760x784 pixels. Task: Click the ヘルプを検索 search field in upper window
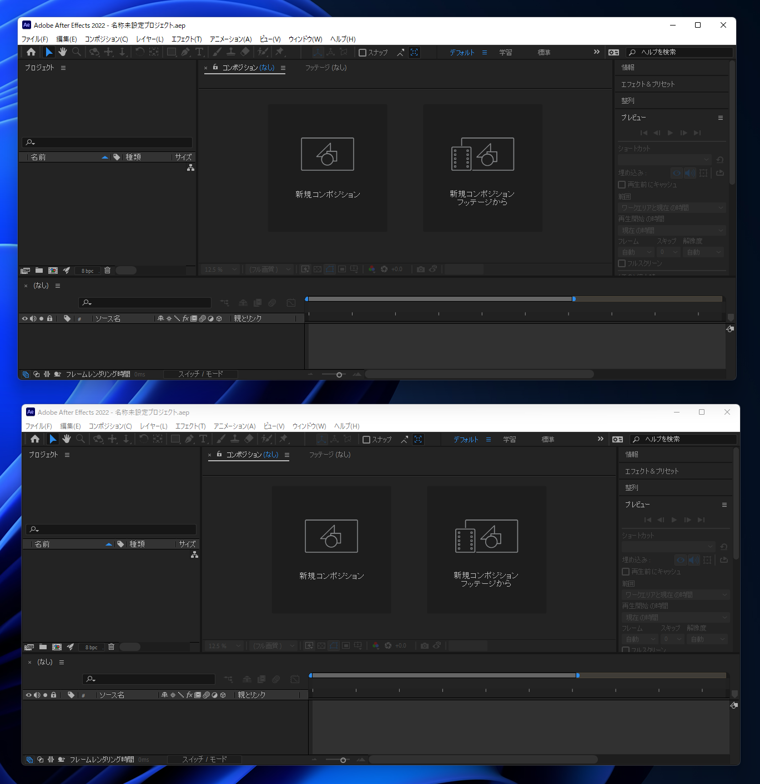pyautogui.click(x=680, y=52)
